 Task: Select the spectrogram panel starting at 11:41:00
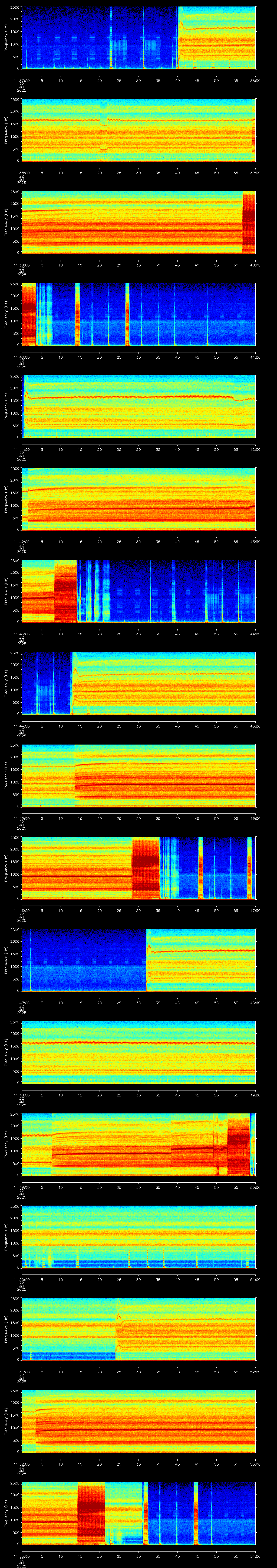coord(139,407)
